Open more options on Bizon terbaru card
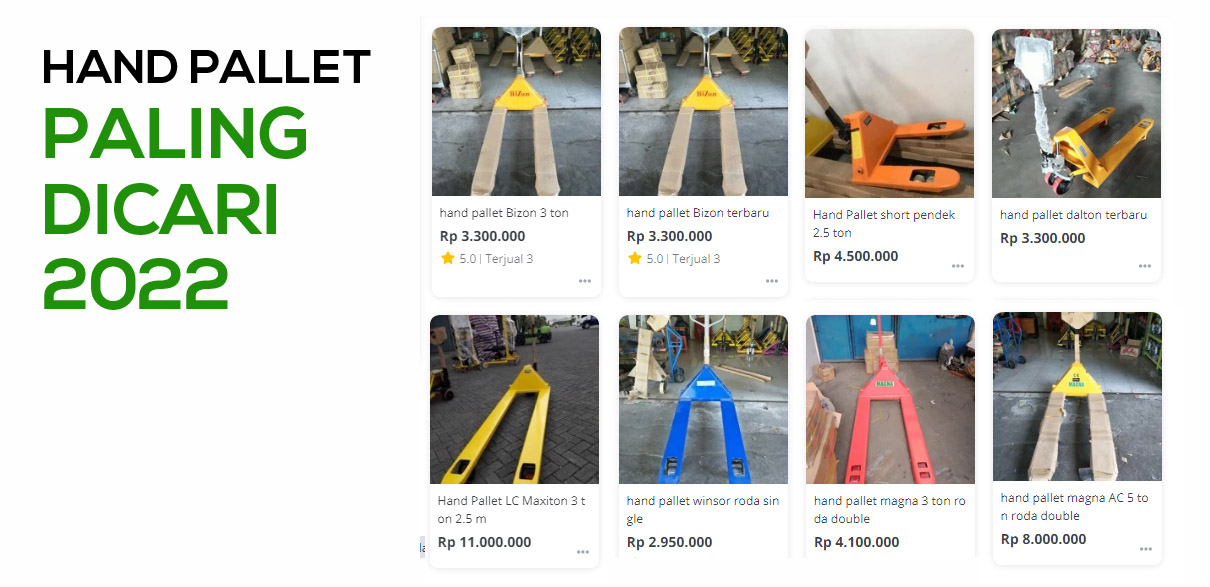This screenshot has height=587, width=1210. [x=772, y=281]
